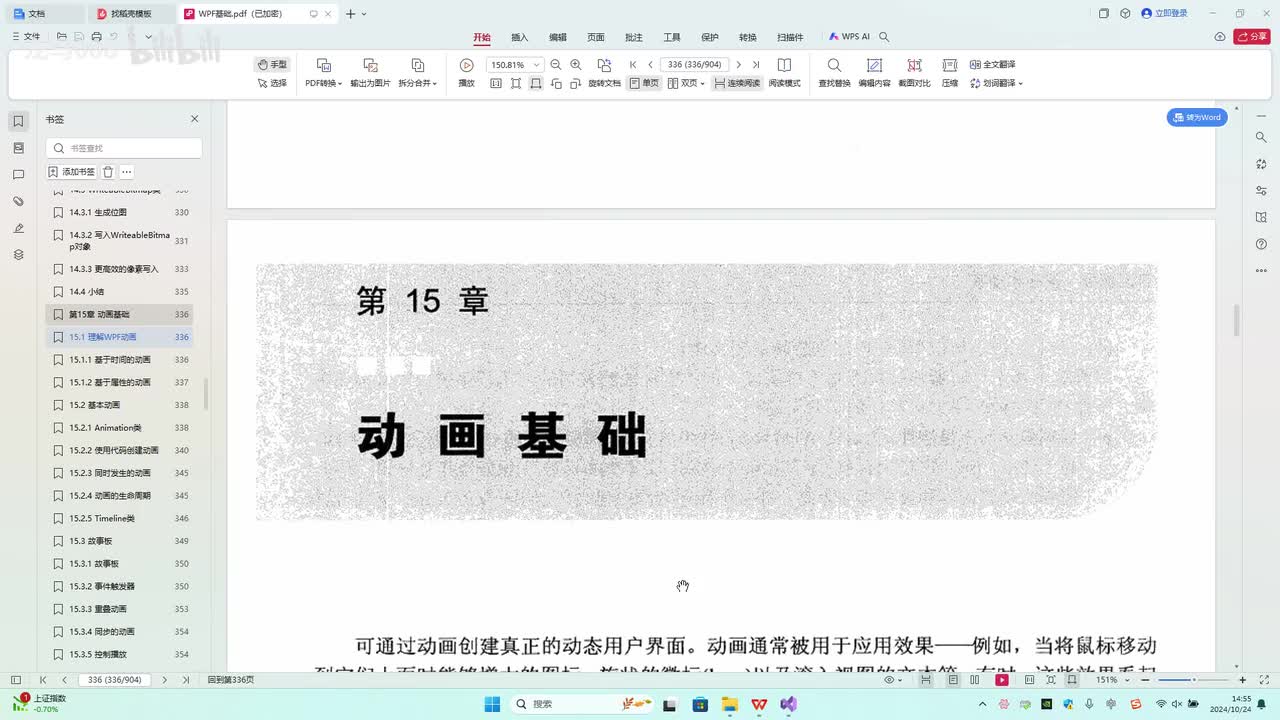Toggle 连续阅读 continuous reading
Image resolution: width=1280 pixels, height=720 pixels.
(x=737, y=83)
